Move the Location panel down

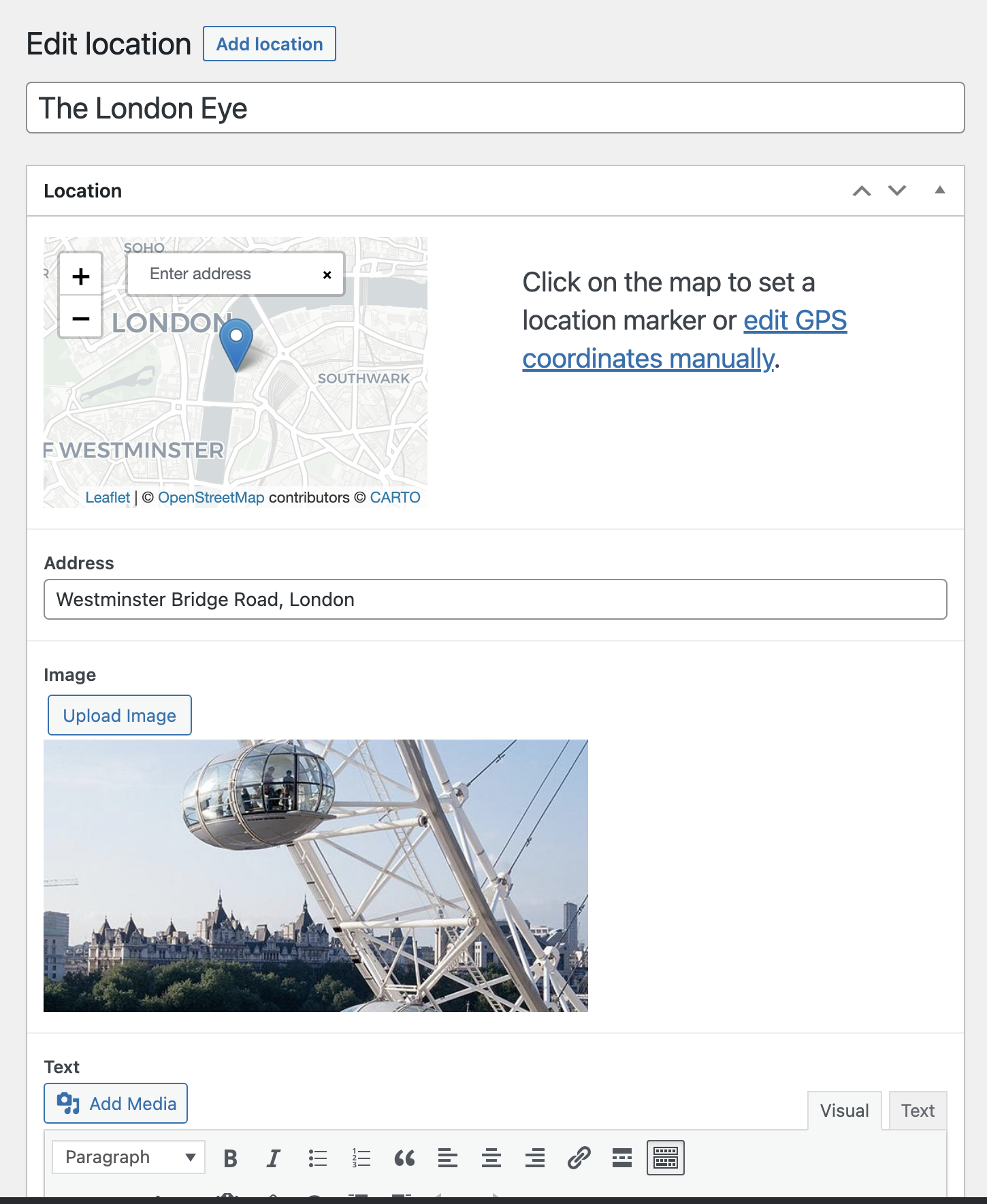tap(897, 191)
